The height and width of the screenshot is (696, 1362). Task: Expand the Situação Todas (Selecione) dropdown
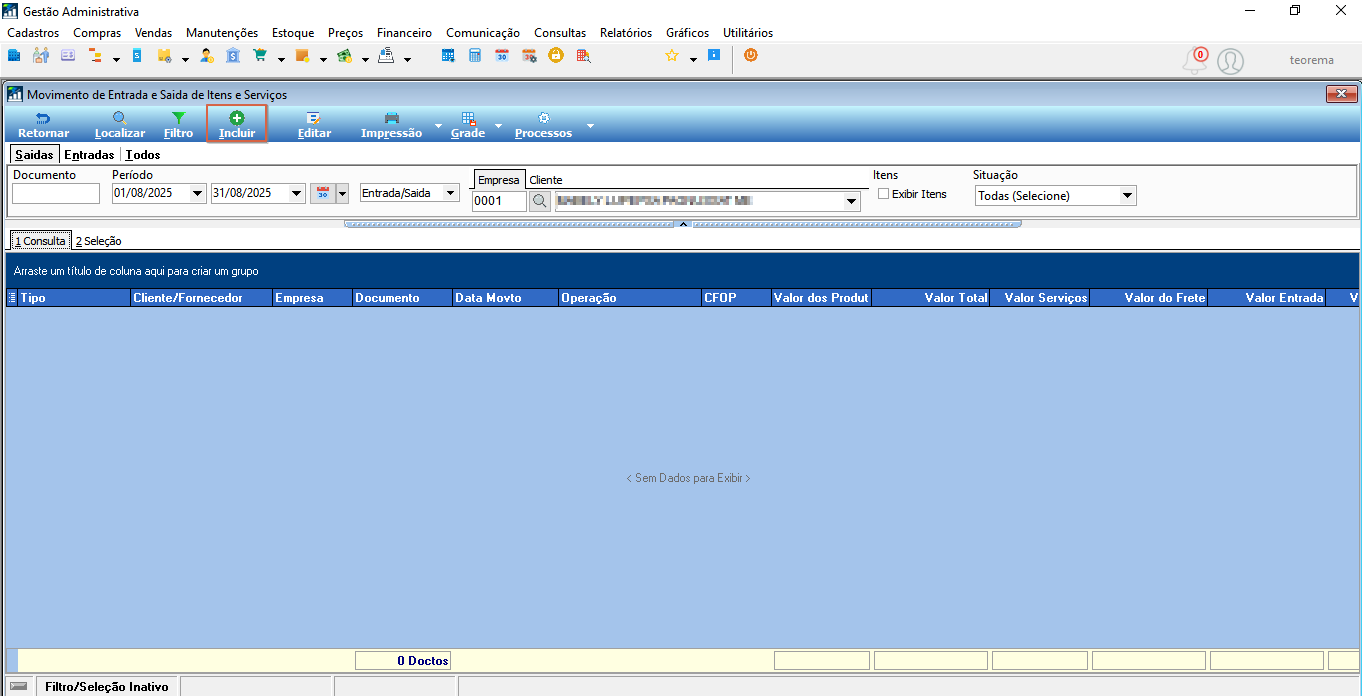[x=1128, y=196]
